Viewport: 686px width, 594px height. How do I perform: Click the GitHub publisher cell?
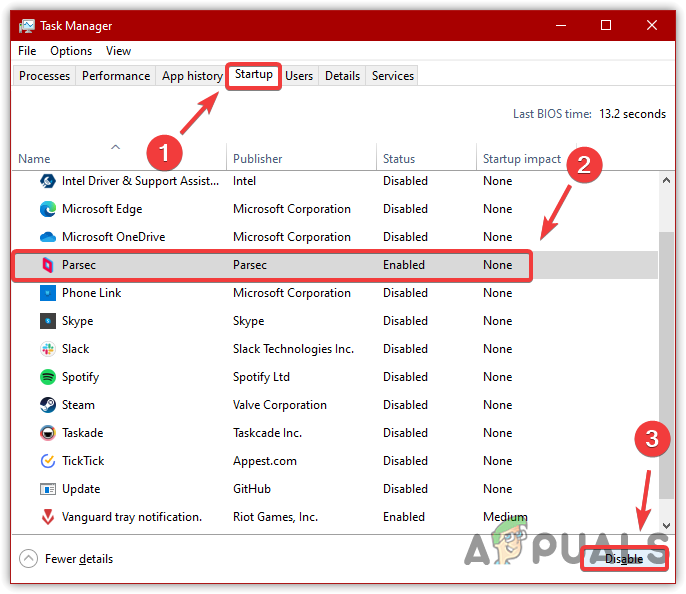coord(252,489)
